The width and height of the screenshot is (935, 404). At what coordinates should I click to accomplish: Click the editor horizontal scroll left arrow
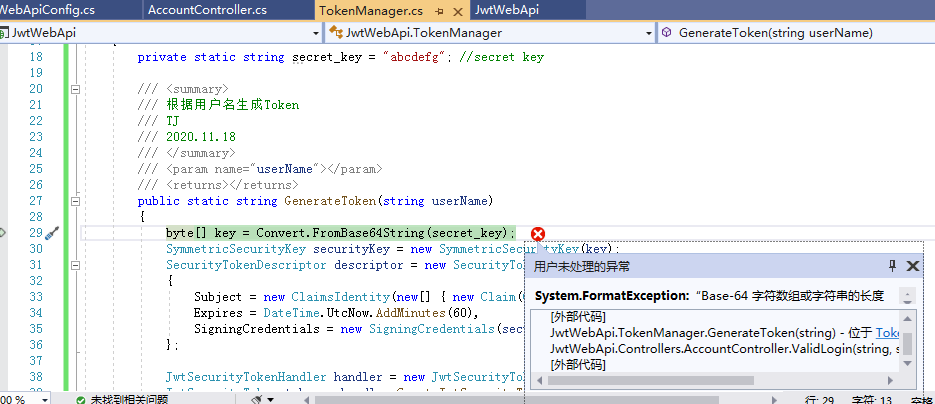coord(308,399)
